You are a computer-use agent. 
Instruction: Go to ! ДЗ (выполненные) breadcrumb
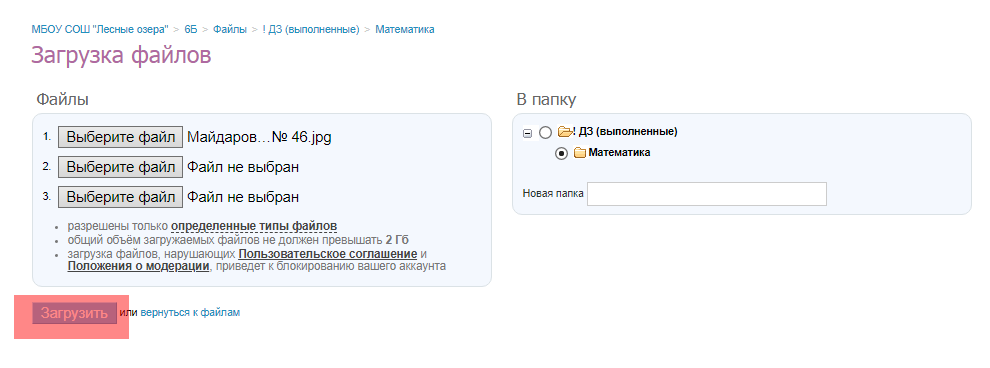[x=311, y=29]
